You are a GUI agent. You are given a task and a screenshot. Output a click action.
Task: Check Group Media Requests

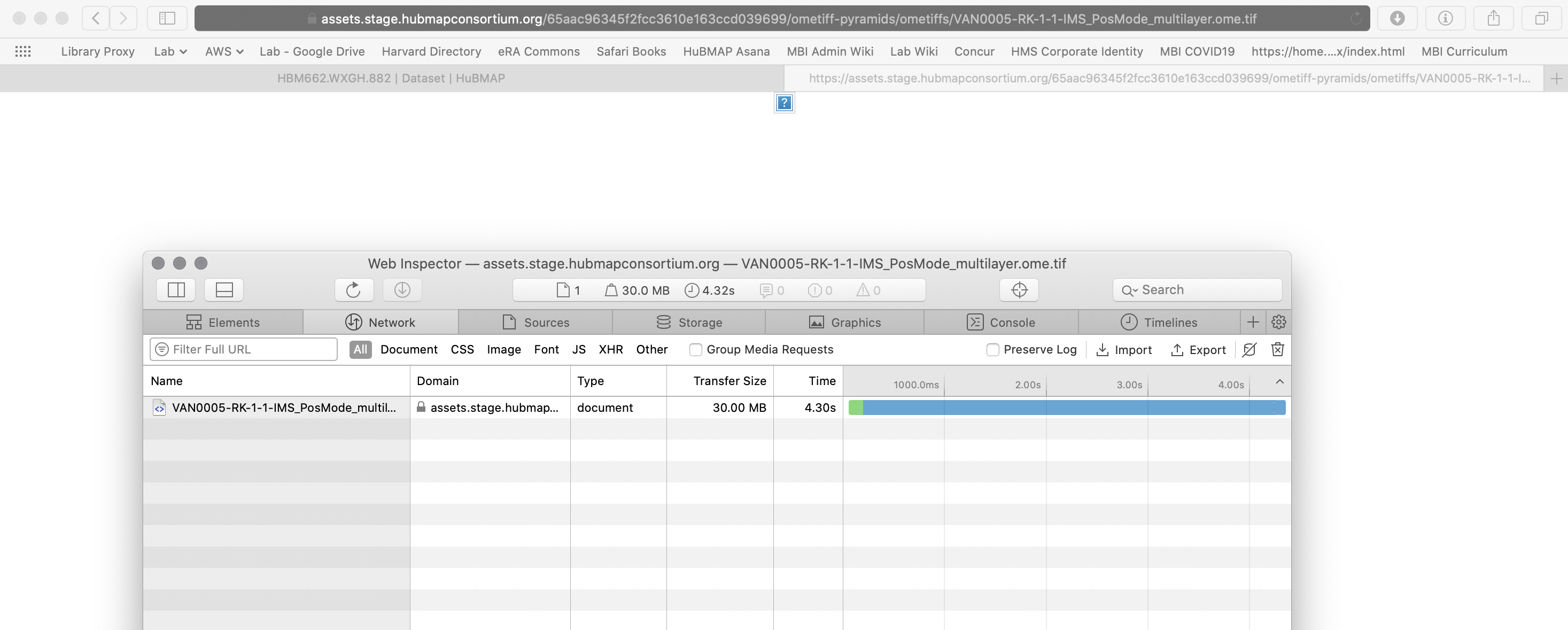point(695,349)
